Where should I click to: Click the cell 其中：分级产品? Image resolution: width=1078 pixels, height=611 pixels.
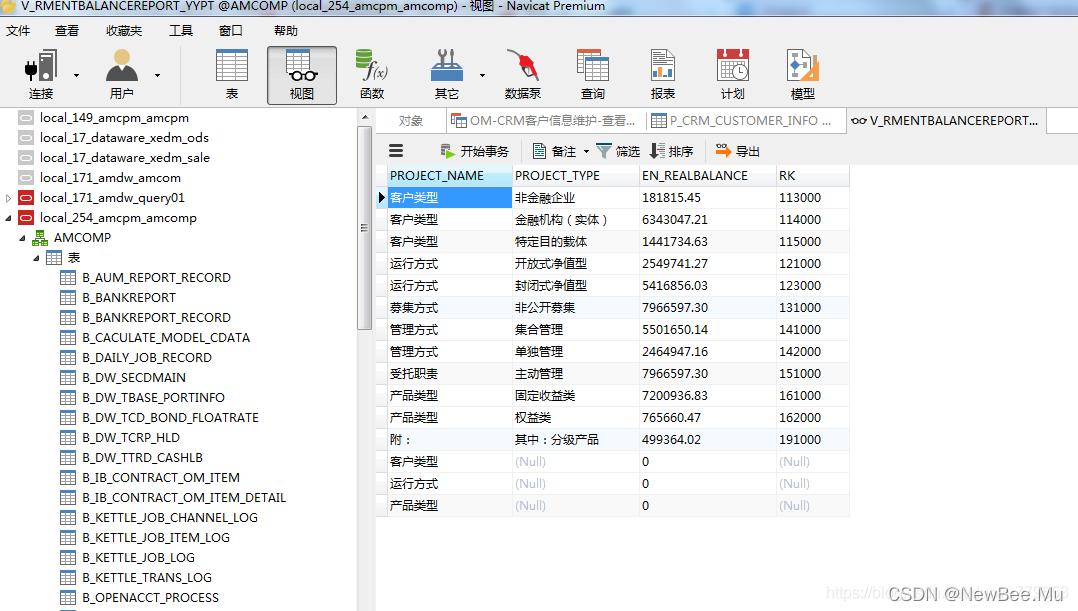pos(575,439)
